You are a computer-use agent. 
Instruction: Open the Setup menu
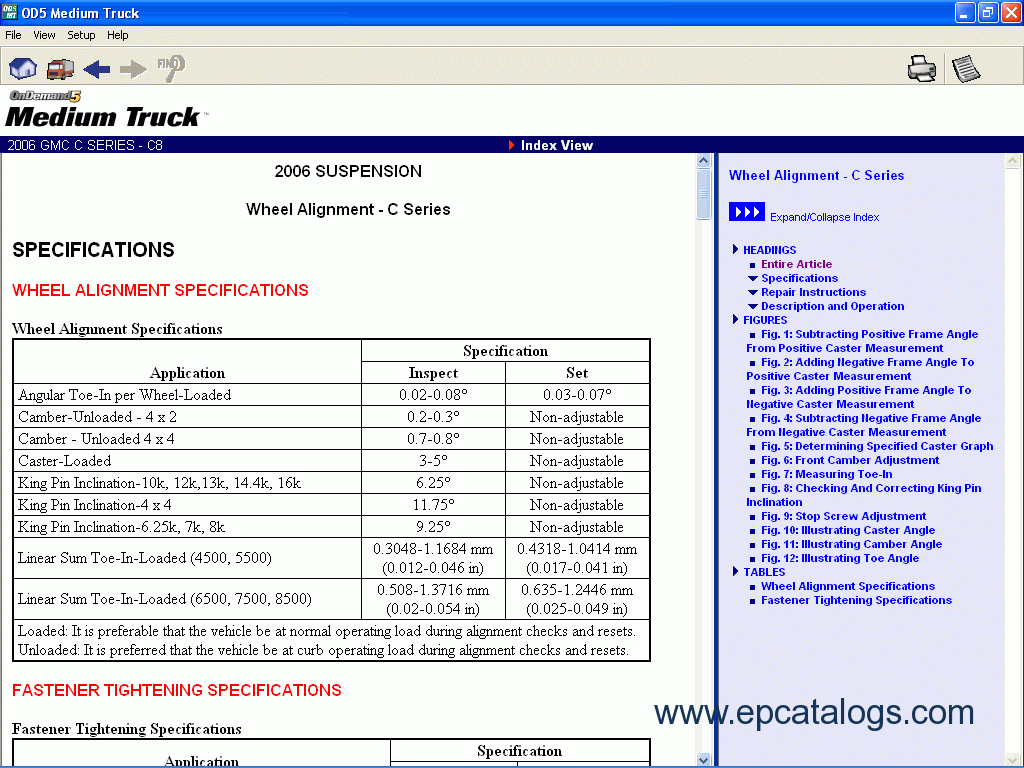pos(81,35)
